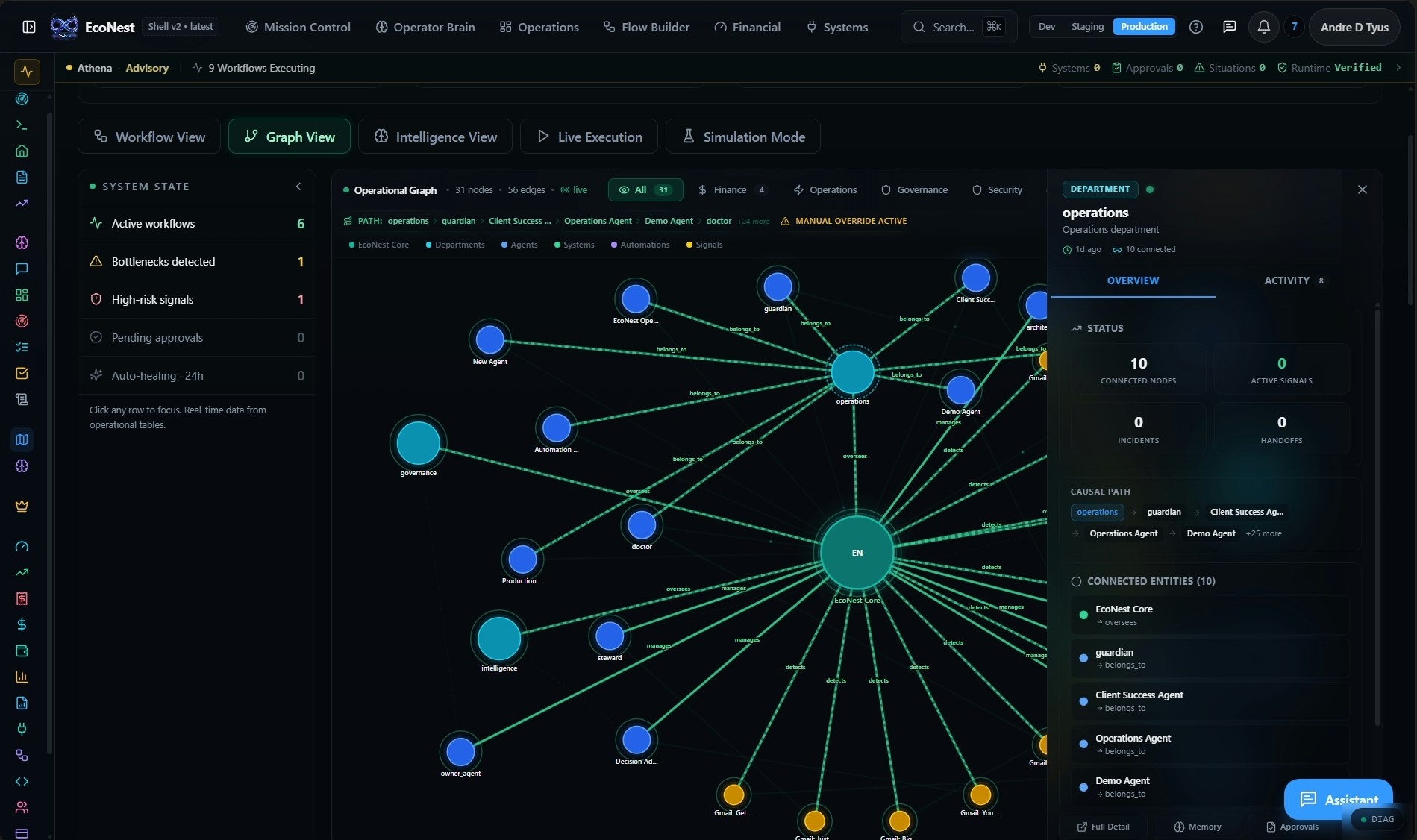Open the Live Execution tab
Screen dimensions: 1417x840
[x=589, y=137]
